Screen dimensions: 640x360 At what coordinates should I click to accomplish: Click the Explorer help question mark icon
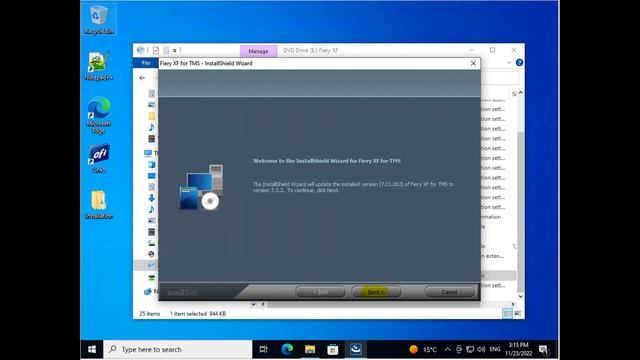click(519, 62)
